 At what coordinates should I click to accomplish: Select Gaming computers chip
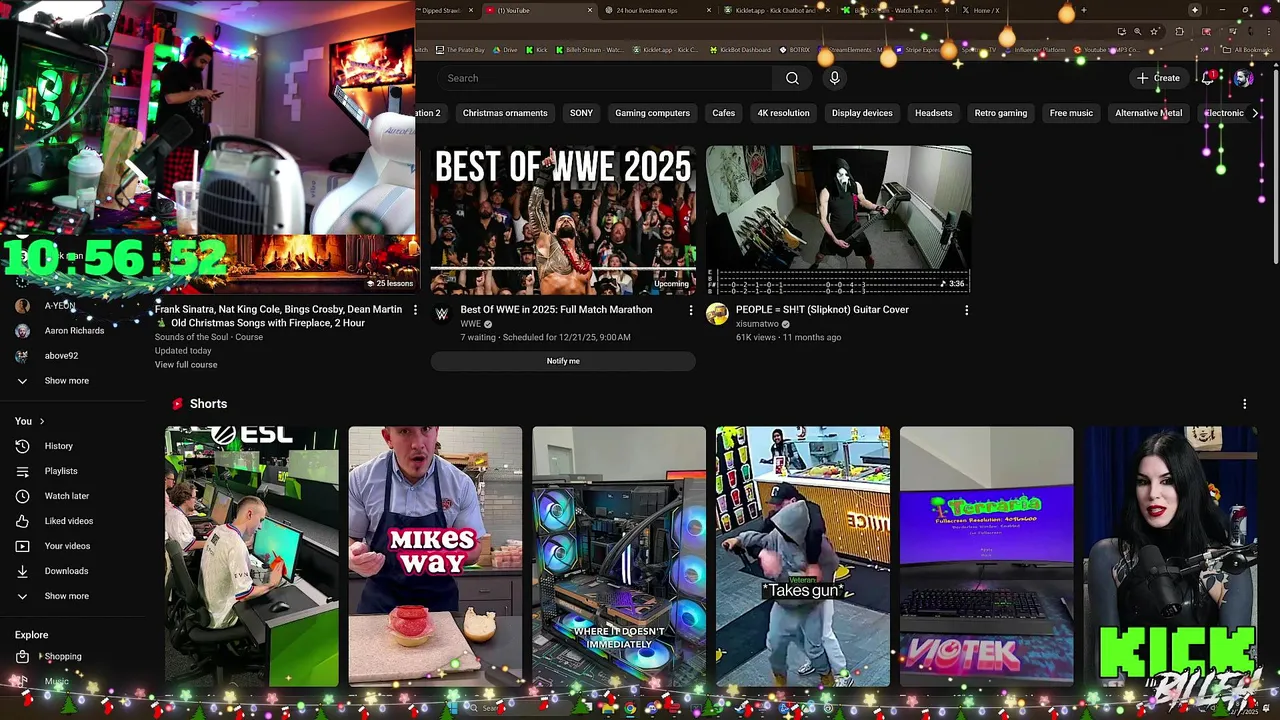click(x=652, y=113)
